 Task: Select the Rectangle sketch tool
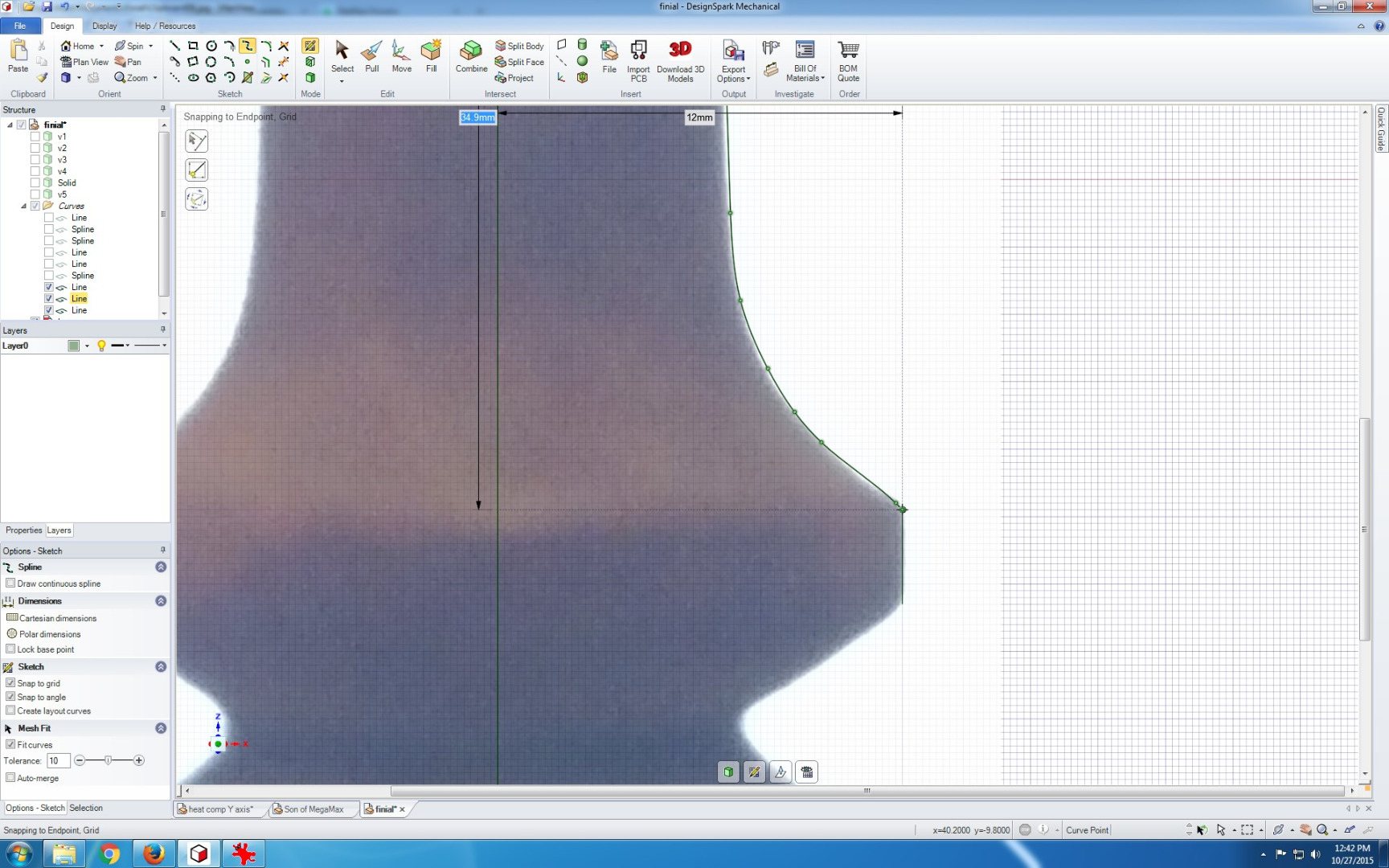pos(193,46)
